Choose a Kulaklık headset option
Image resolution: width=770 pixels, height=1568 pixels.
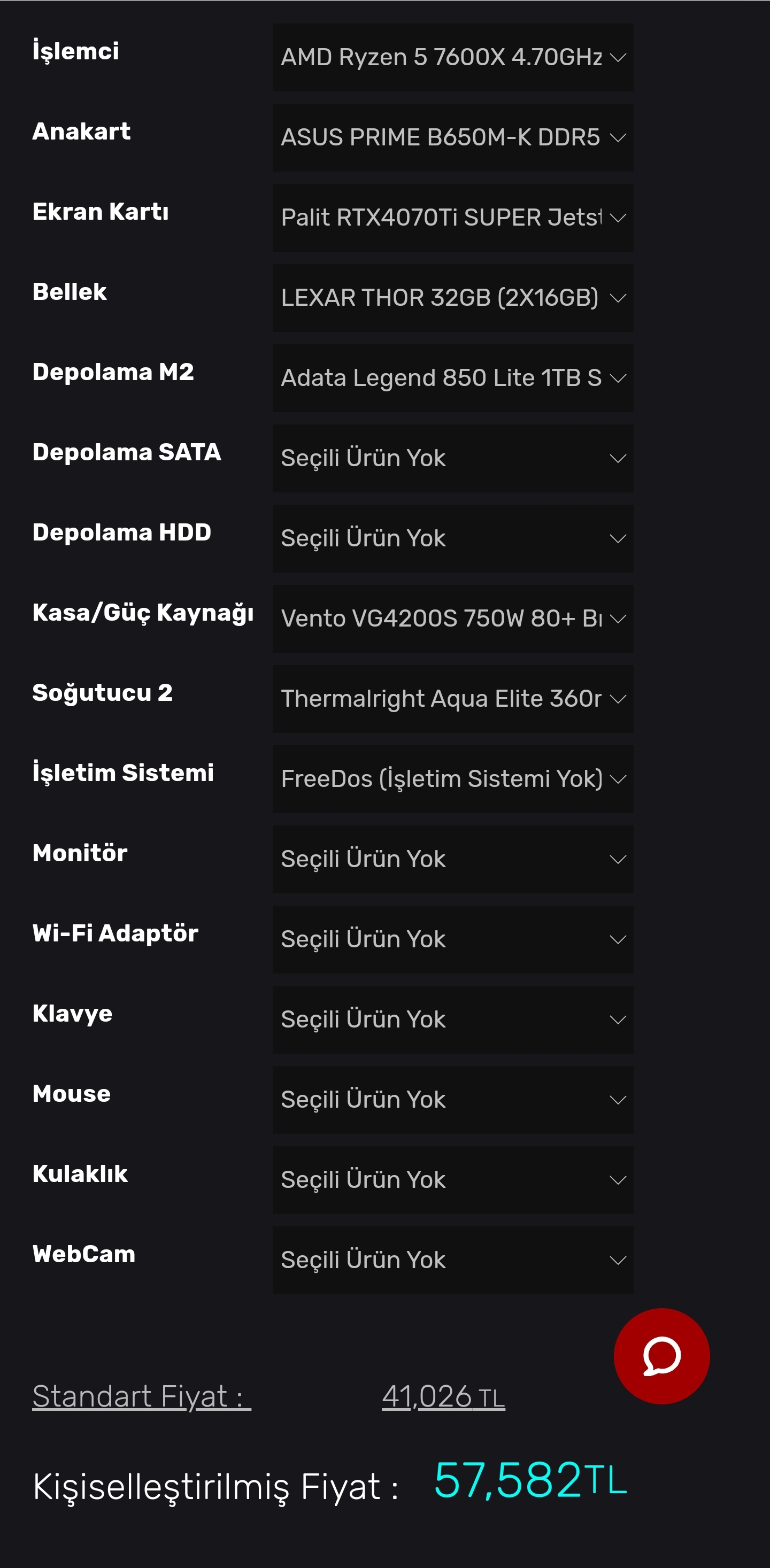point(452,1180)
